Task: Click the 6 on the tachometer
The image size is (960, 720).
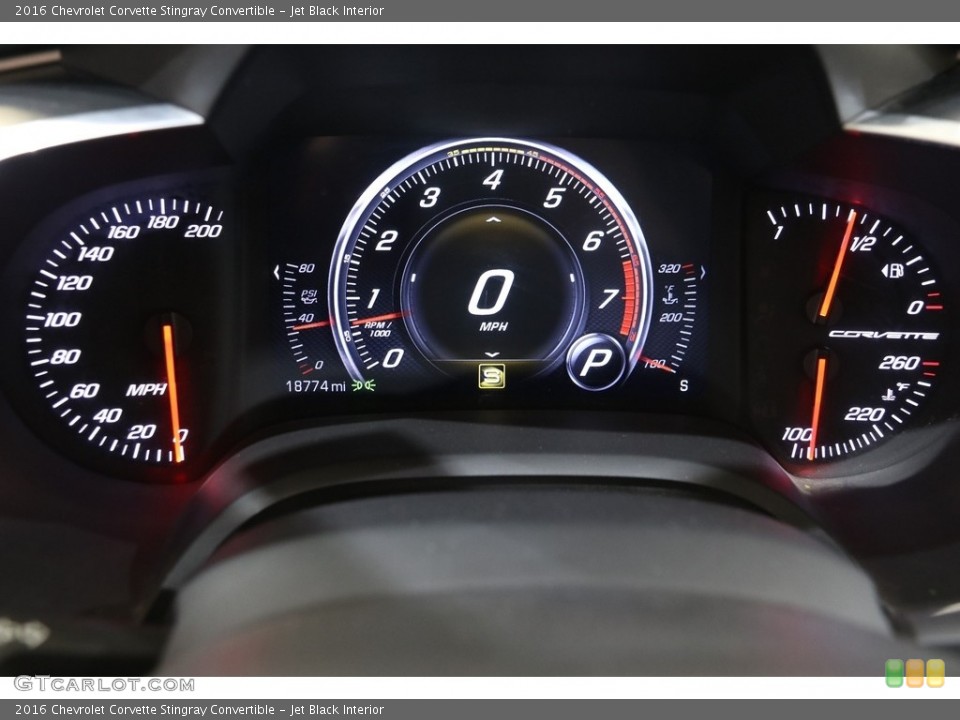Action: coord(592,241)
